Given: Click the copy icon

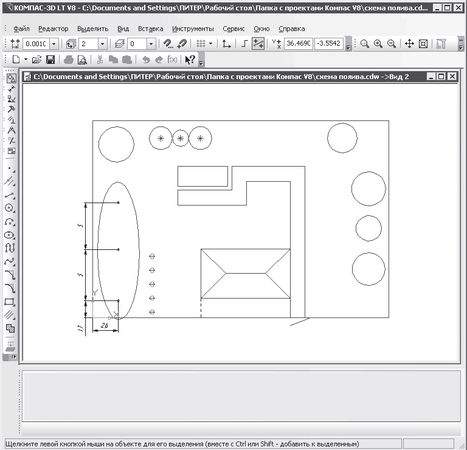Looking at the screenshot, I should (113, 60).
